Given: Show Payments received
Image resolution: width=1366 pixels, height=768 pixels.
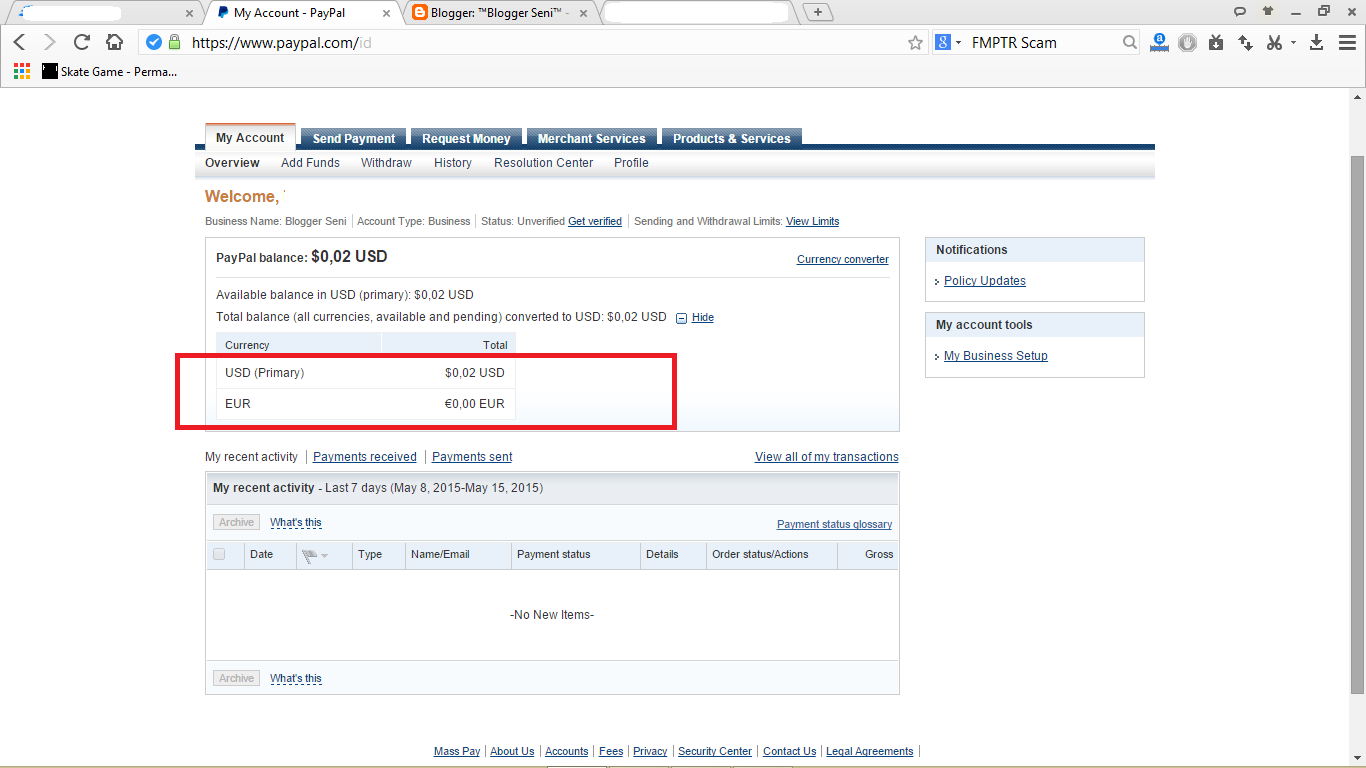Looking at the screenshot, I should pyautogui.click(x=365, y=457).
